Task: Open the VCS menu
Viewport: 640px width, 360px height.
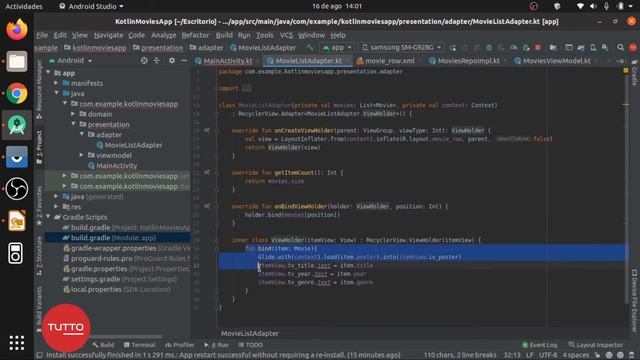Action: click(x=286, y=35)
